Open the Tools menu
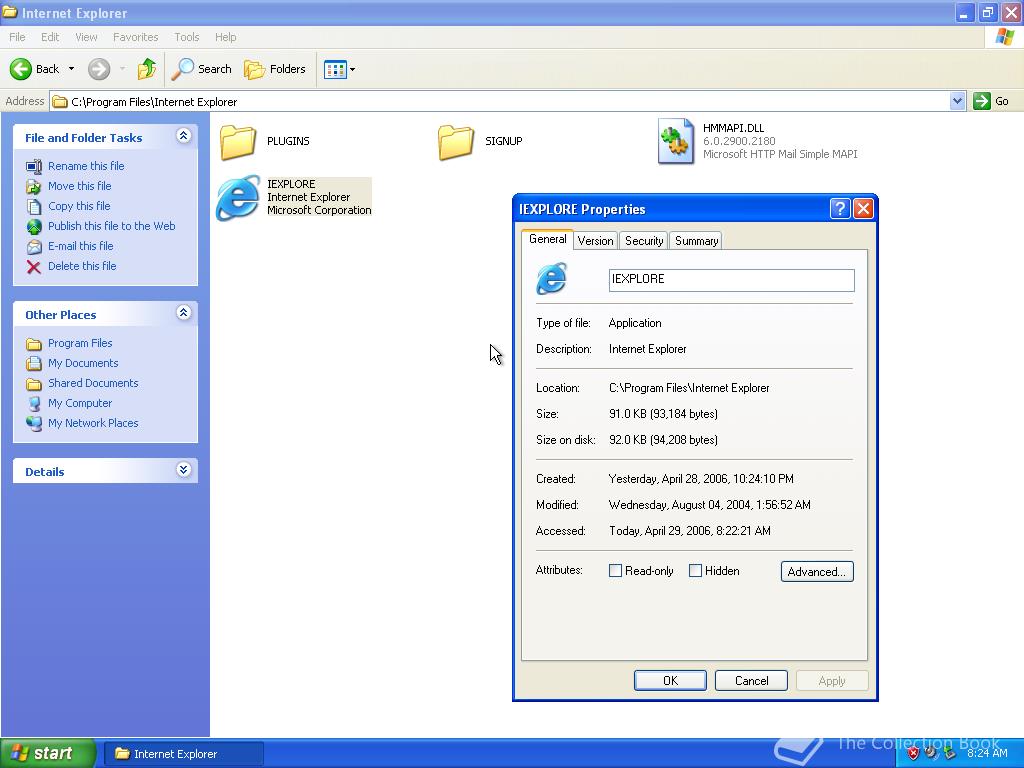1024x768 pixels. [186, 37]
